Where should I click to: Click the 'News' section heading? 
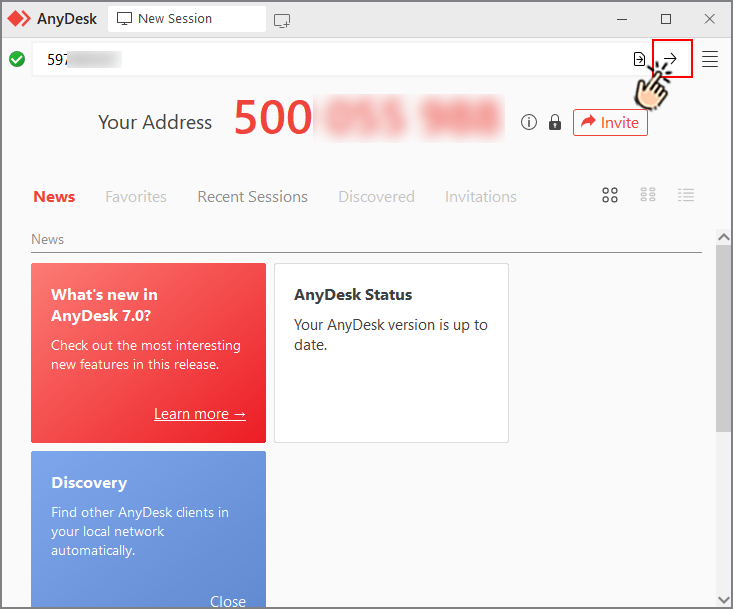coord(47,239)
